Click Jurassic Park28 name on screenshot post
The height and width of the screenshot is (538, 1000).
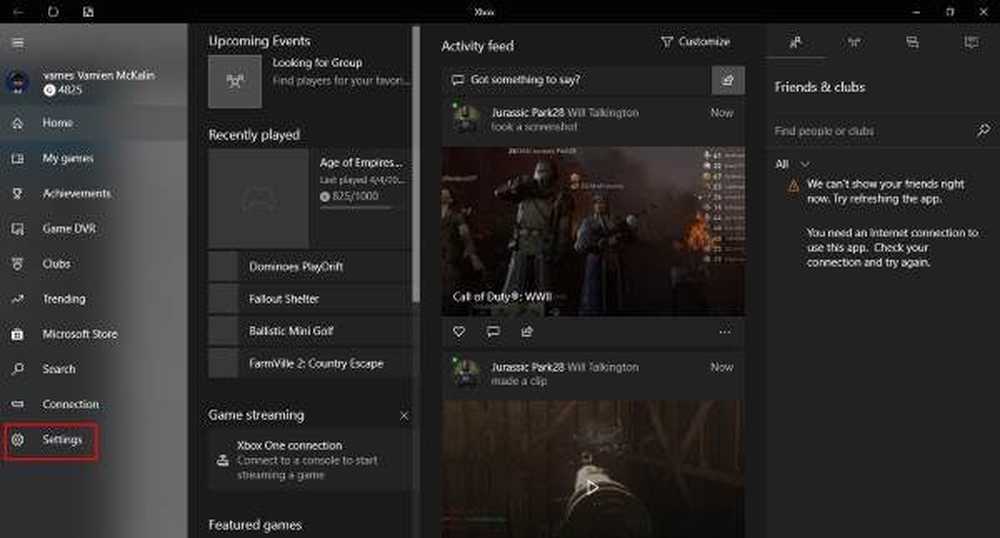(527, 113)
